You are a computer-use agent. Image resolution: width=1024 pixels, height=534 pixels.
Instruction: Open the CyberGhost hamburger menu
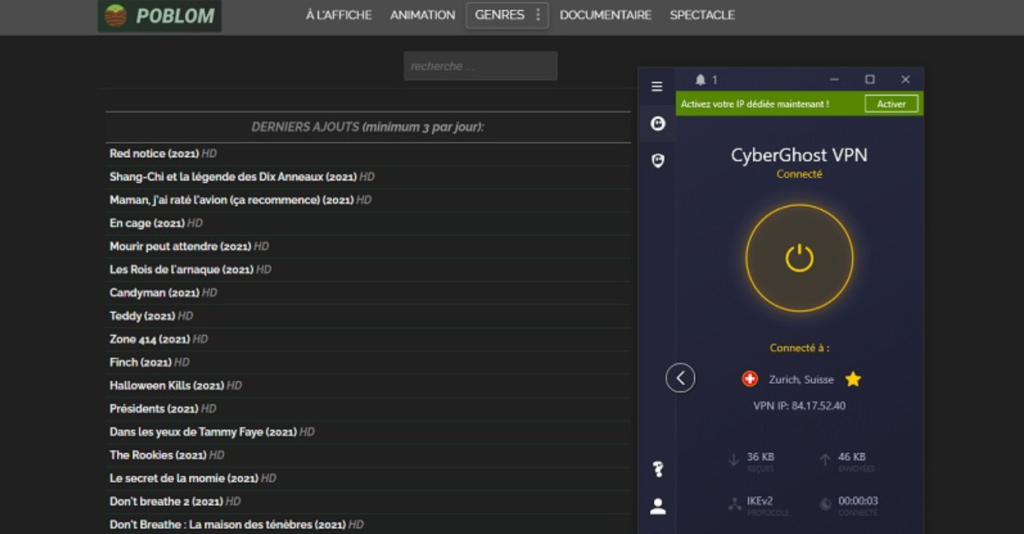pos(657,86)
